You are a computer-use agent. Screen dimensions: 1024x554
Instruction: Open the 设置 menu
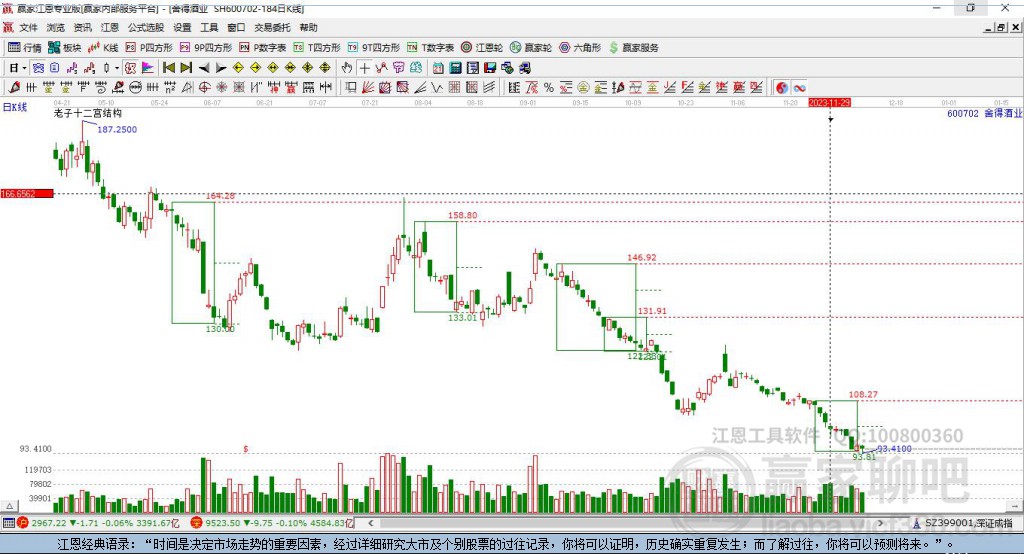click(x=182, y=27)
